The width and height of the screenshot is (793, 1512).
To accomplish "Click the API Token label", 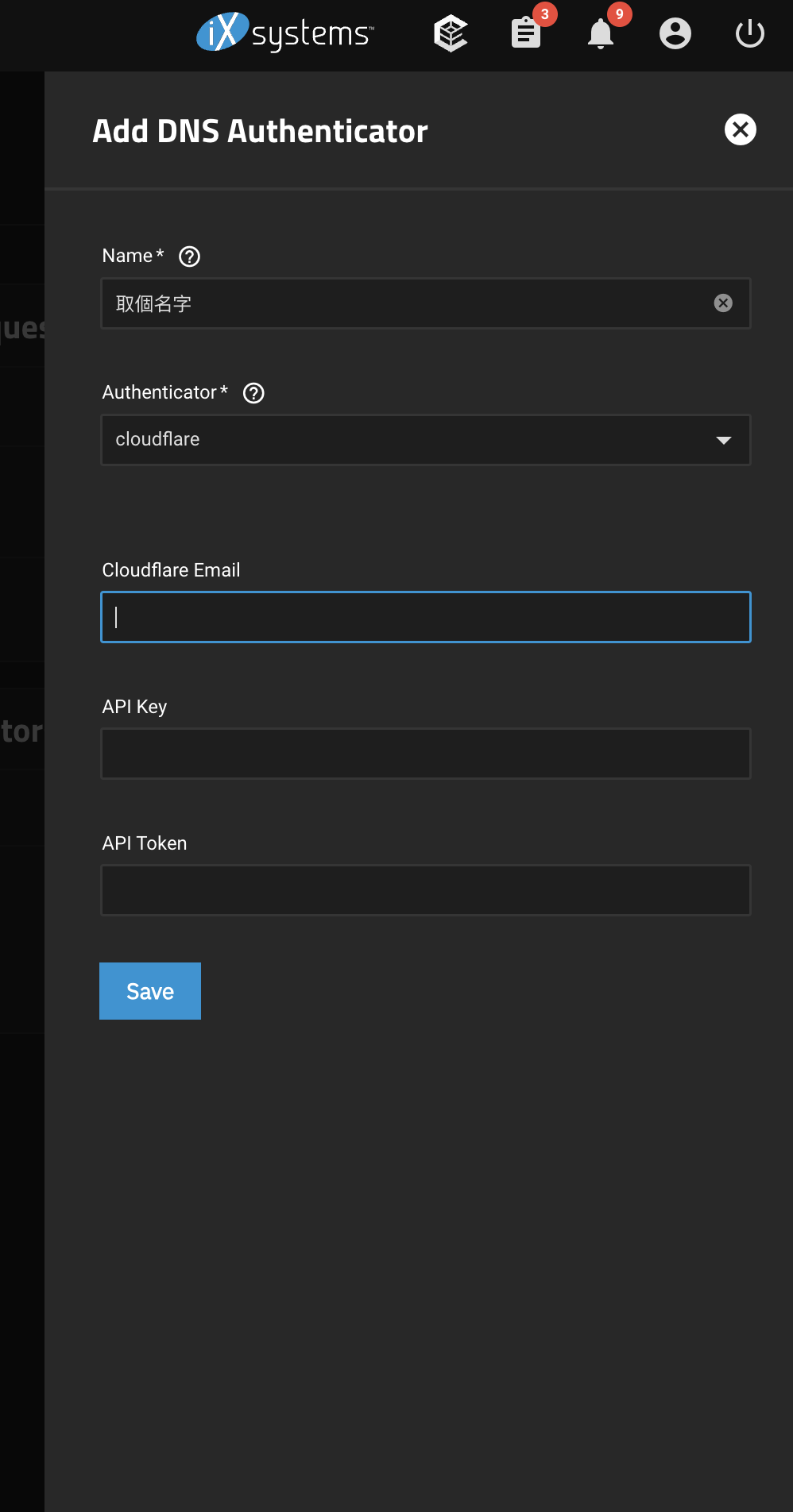I will [145, 843].
